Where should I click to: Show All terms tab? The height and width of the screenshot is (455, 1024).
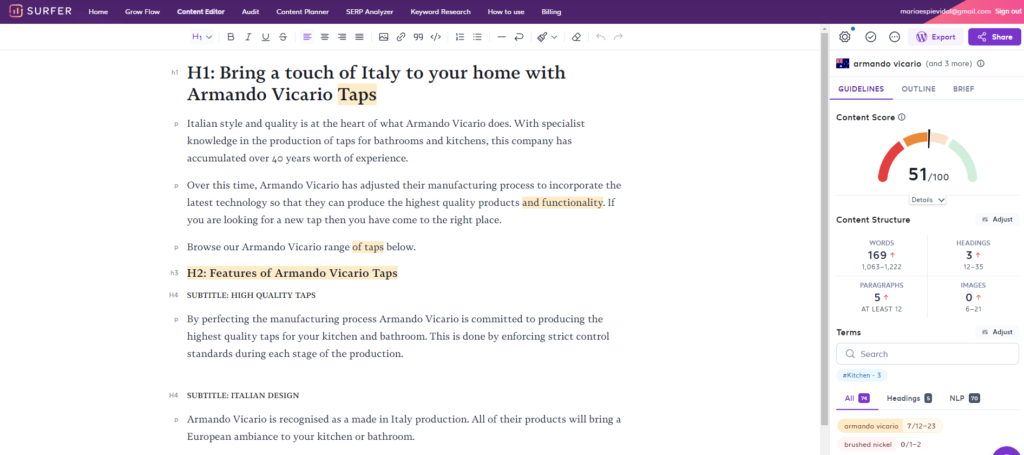tap(856, 398)
